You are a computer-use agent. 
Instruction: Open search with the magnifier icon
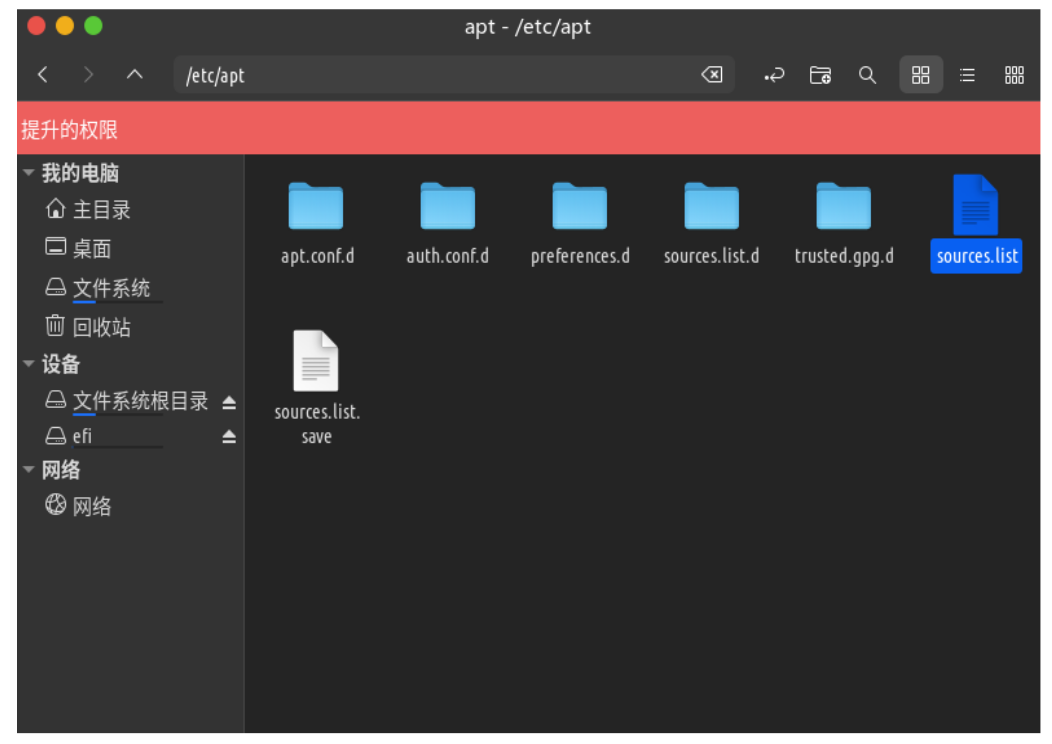pyautogui.click(x=867, y=74)
